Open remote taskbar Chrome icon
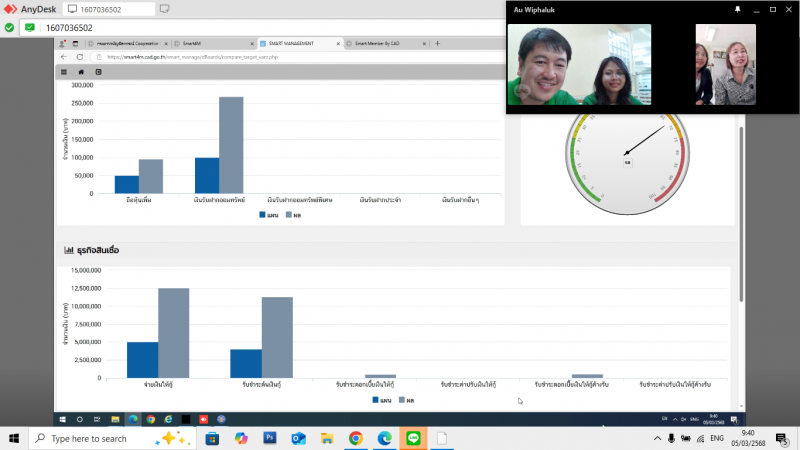The height and width of the screenshot is (450, 800). point(151,419)
